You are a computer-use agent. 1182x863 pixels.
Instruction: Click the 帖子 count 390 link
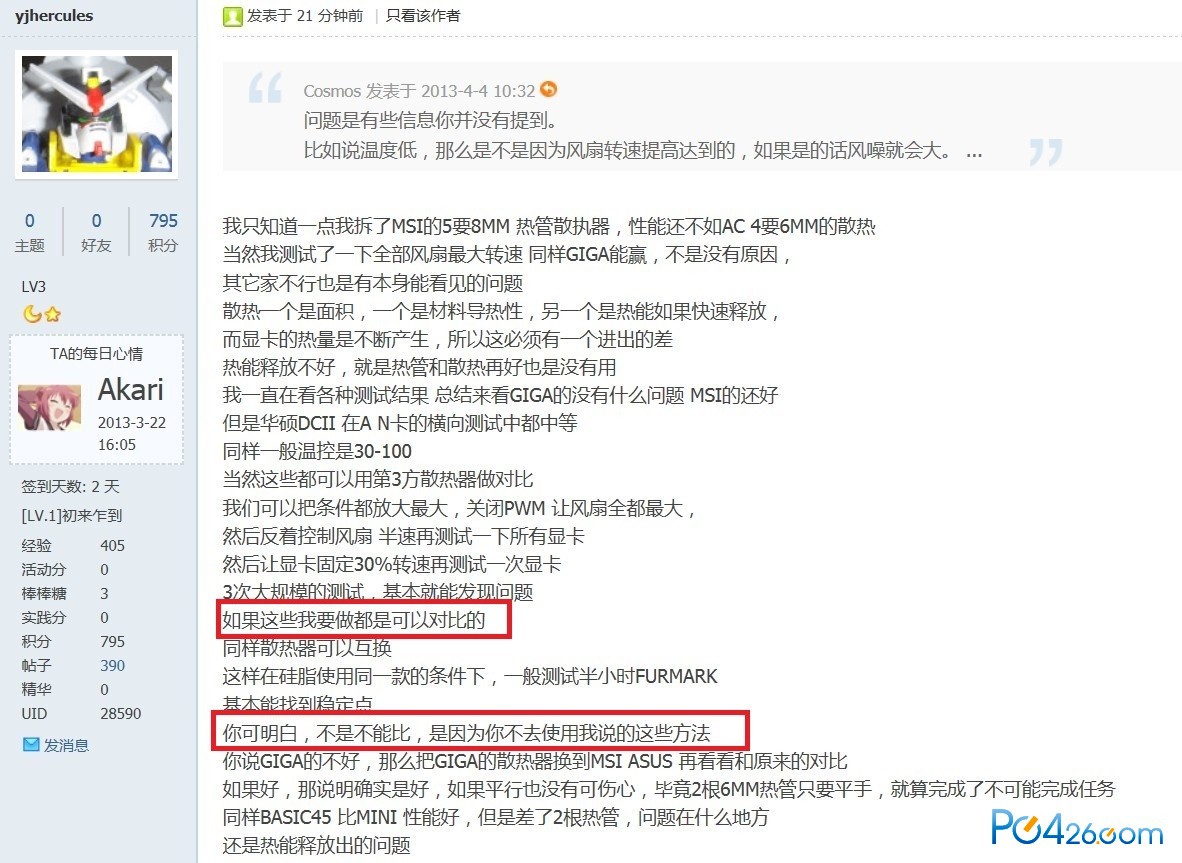[112, 666]
